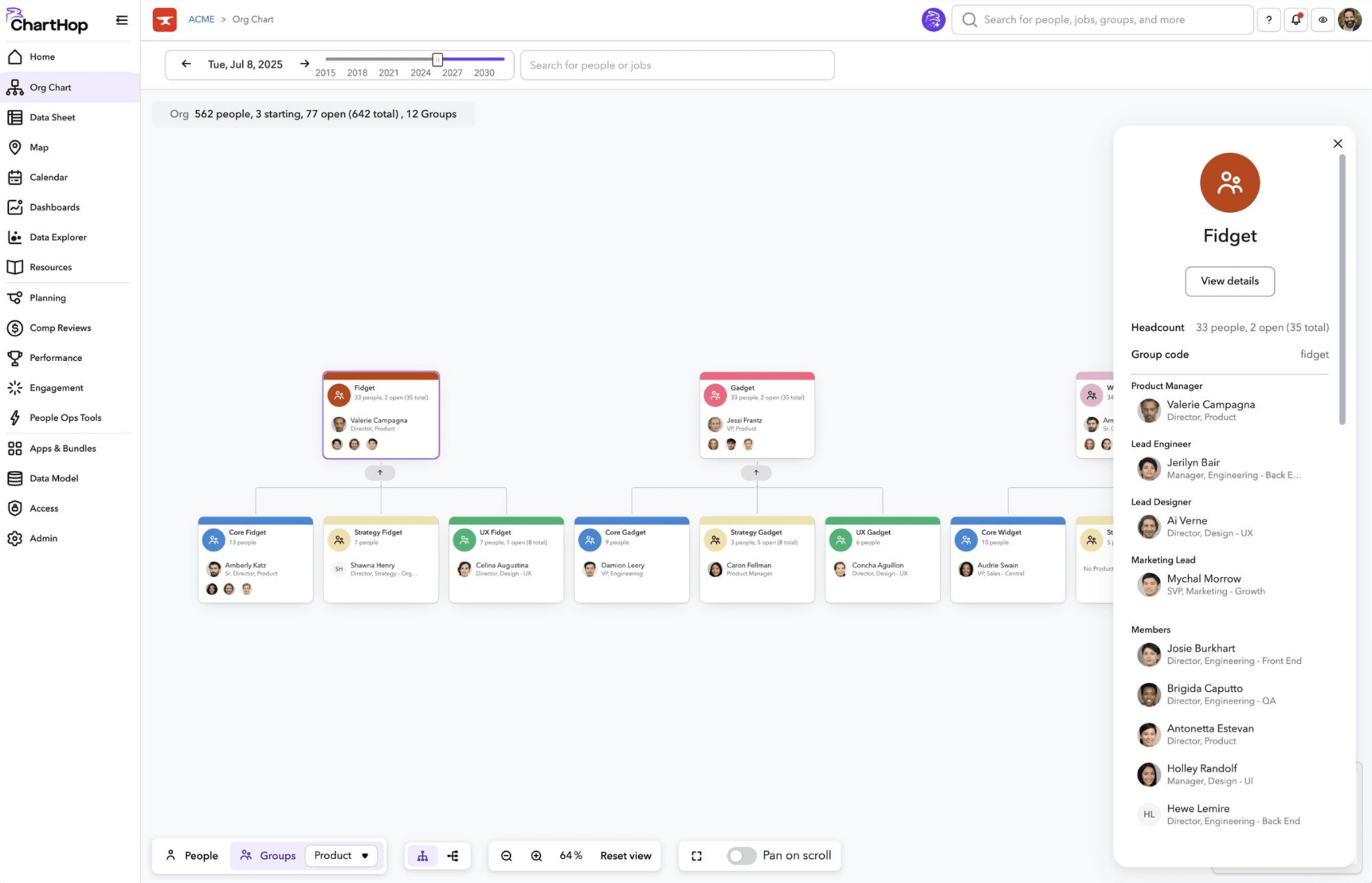
Task: Click the red ACME company logo
Action: tap(165, 20)
